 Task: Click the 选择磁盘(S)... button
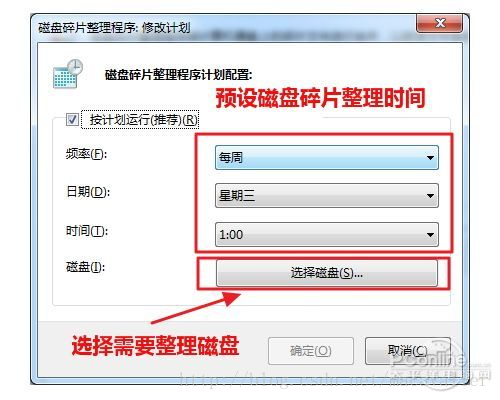[327, 273]
